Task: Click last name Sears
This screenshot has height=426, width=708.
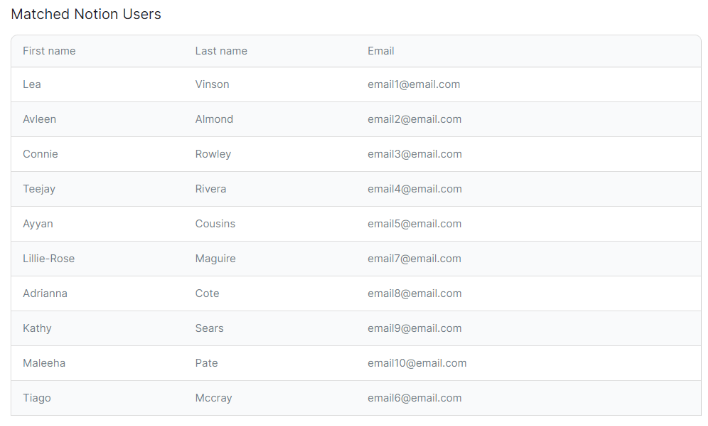Action: point(209,328)
